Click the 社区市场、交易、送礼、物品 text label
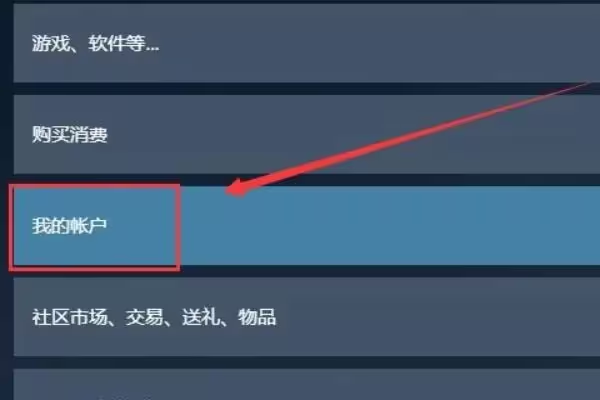 pyautogui.click(x=154, y=317)
